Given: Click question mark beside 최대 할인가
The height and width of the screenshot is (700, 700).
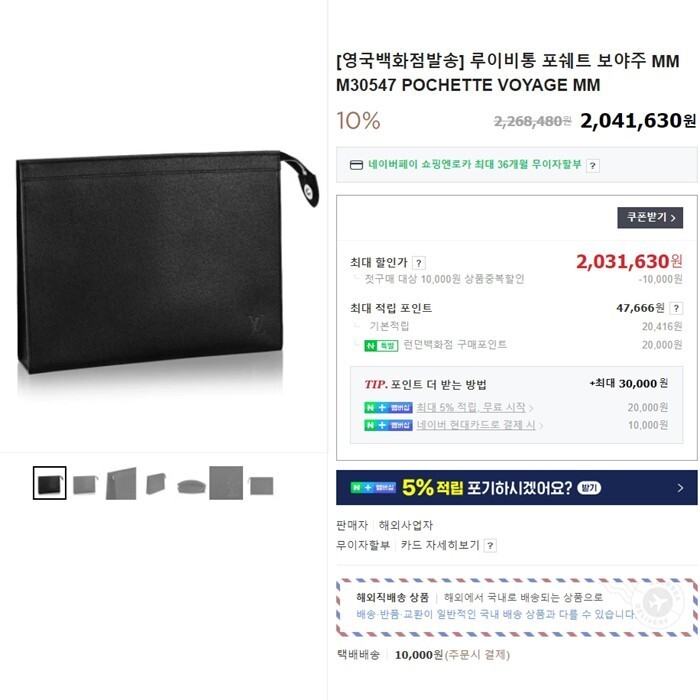Looking at the screenshot, I should coord(419,263).
